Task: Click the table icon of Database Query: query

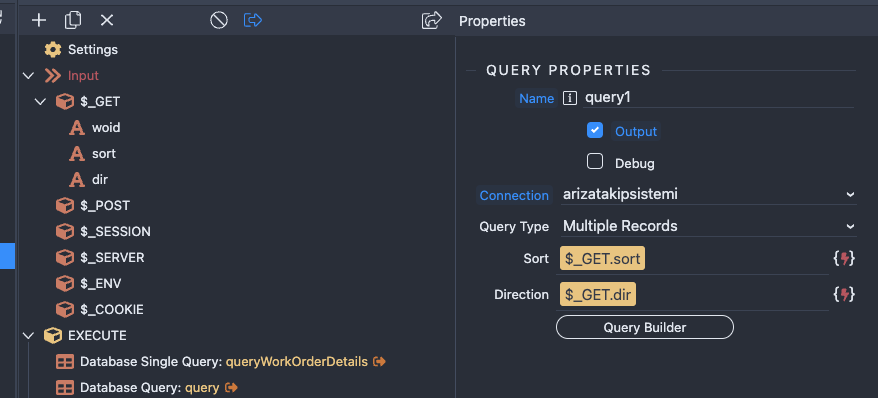Action: point(65,387)
